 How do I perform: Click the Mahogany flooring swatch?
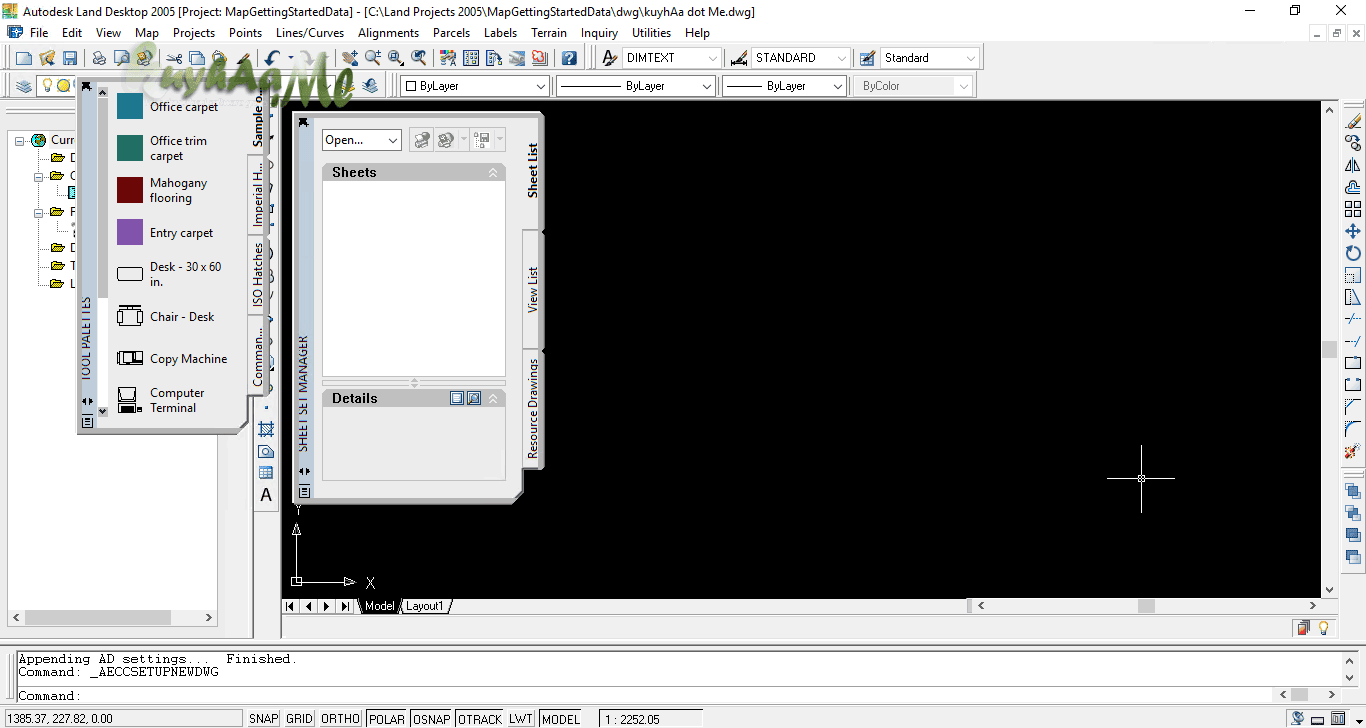pos(130,190)
